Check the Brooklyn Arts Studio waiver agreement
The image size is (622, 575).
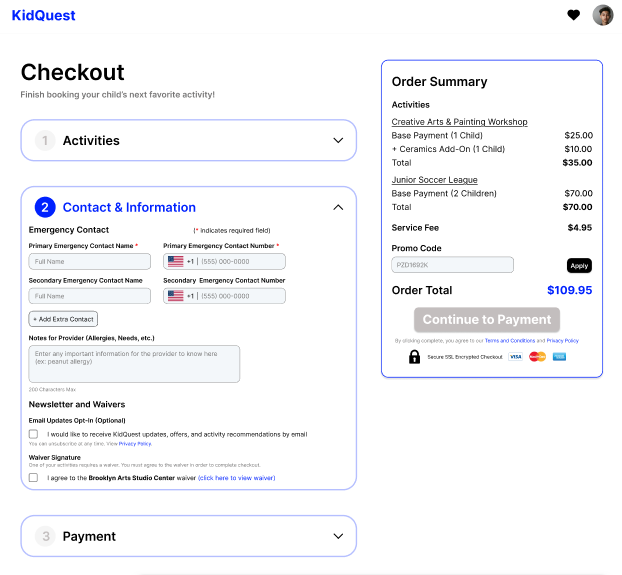(x=33, y=477)
